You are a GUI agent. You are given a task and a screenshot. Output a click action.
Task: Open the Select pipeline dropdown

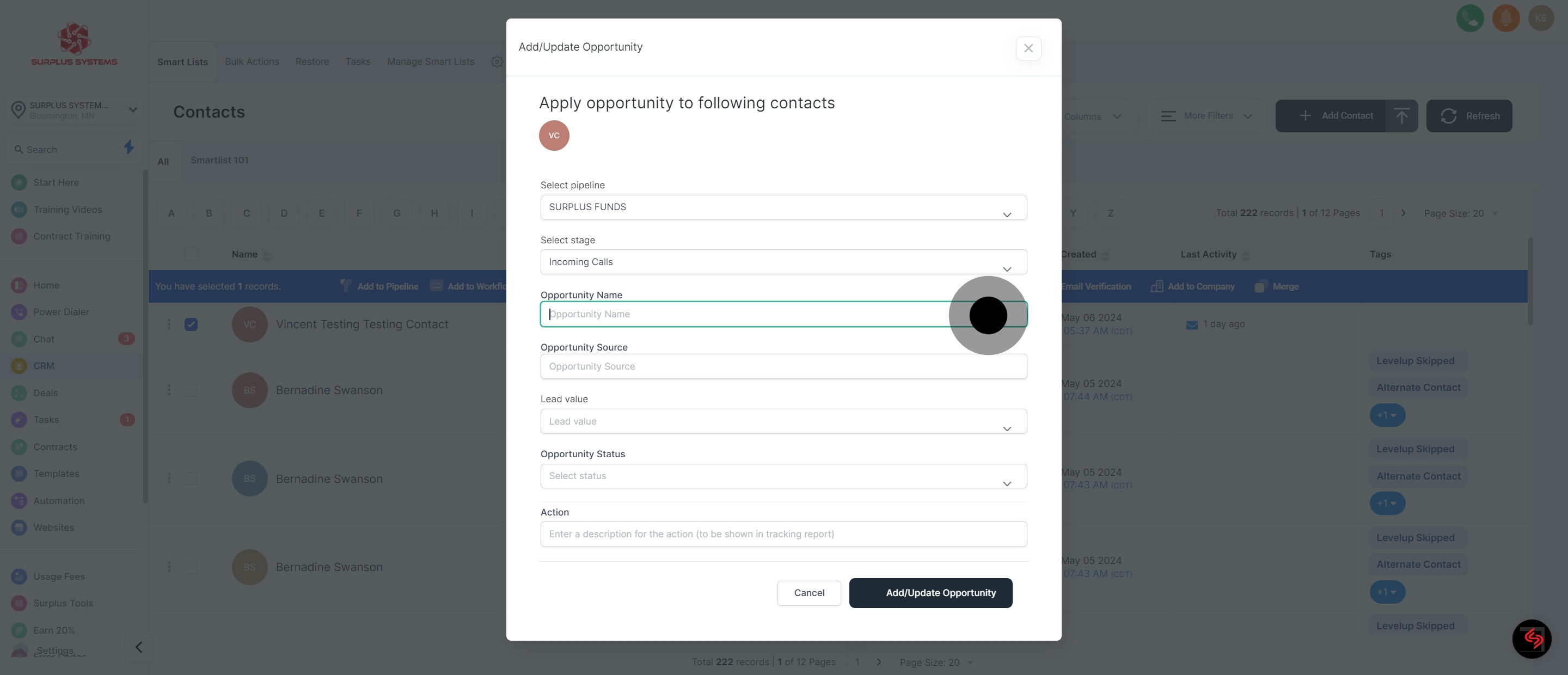(783, 207)
